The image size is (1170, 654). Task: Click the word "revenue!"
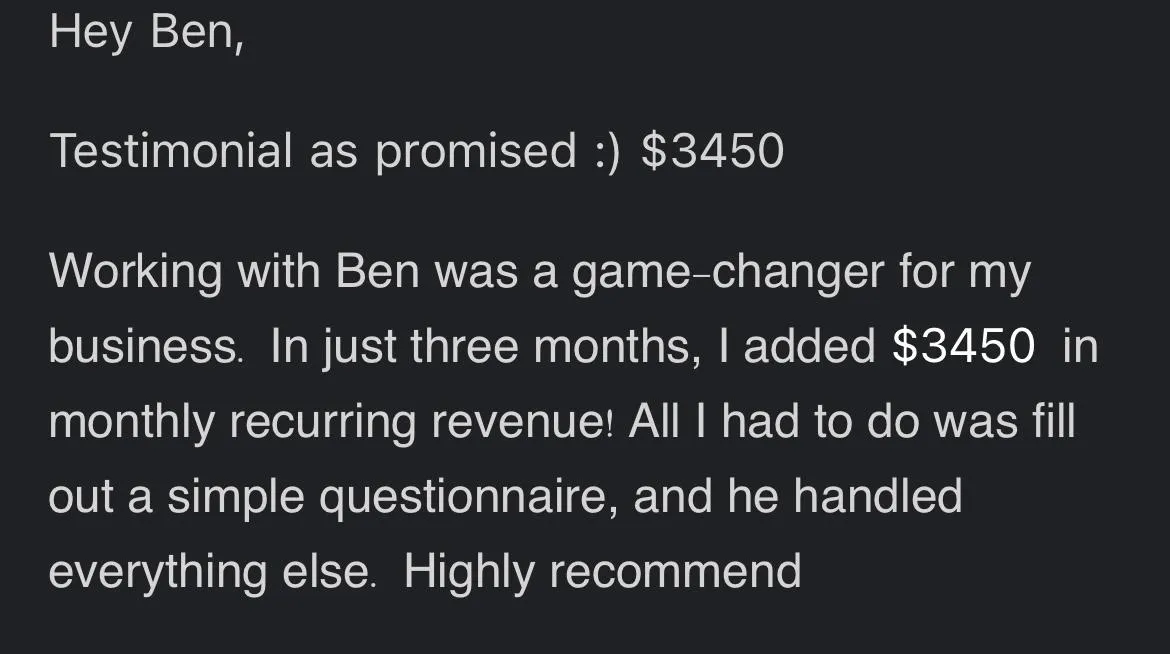pyautogui.click(x=522, y=422)
